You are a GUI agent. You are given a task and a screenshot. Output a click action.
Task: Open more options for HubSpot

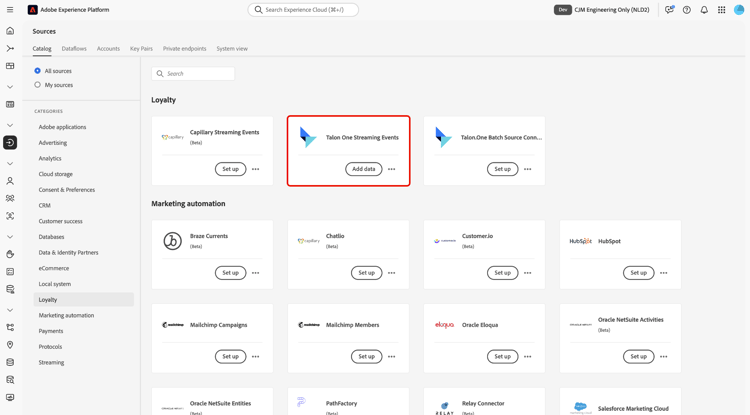[663, 273]
